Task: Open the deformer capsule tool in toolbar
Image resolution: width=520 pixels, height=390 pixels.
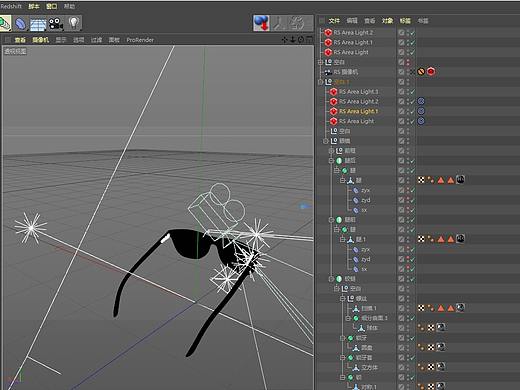Action: click(x=21, y=24)
